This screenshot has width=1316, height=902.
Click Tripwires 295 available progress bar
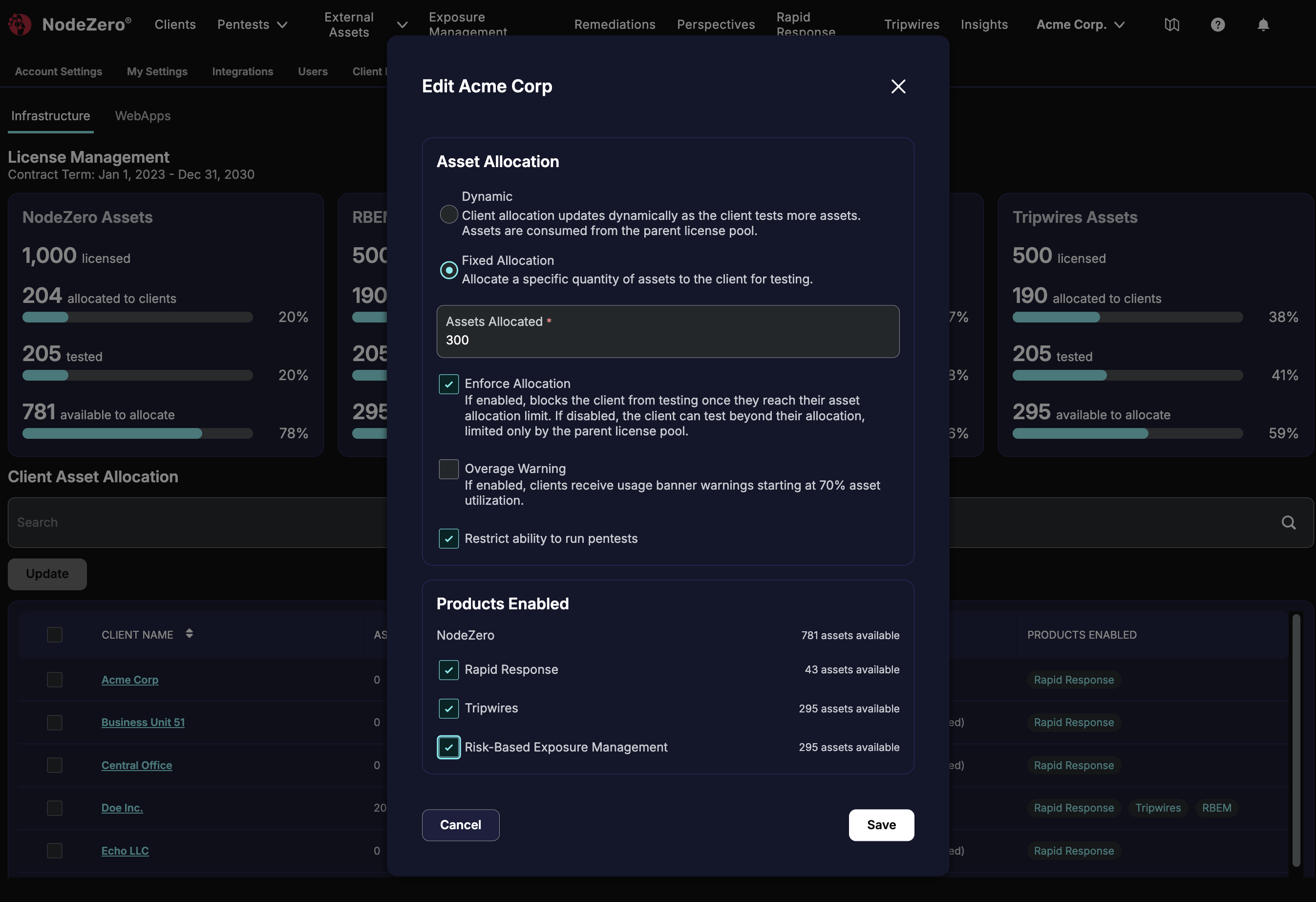point(1127,433)
